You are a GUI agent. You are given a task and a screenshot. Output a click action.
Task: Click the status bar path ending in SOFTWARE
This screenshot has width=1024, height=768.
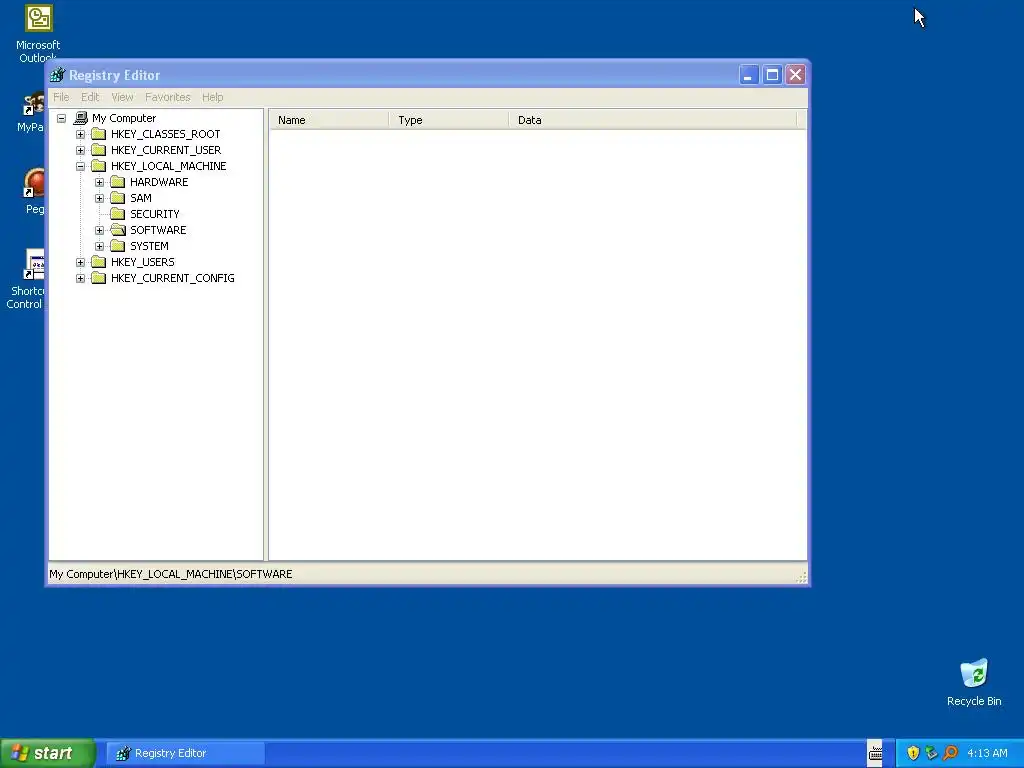tap(170, 574)
